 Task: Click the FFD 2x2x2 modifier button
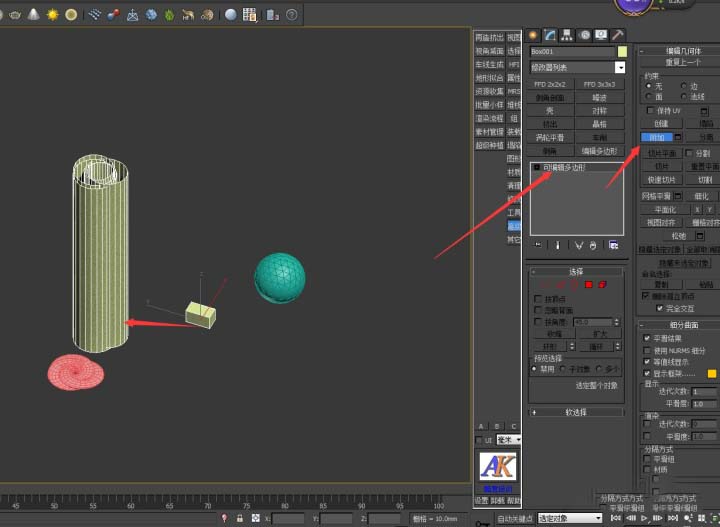[550, 84]
